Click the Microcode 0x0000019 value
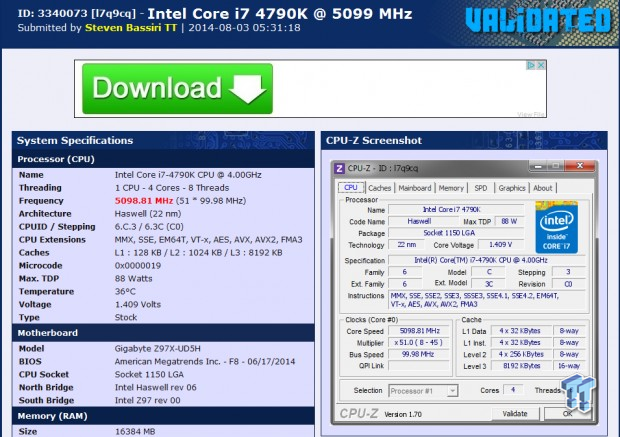620x437 pixels. [x=138, y=265]
